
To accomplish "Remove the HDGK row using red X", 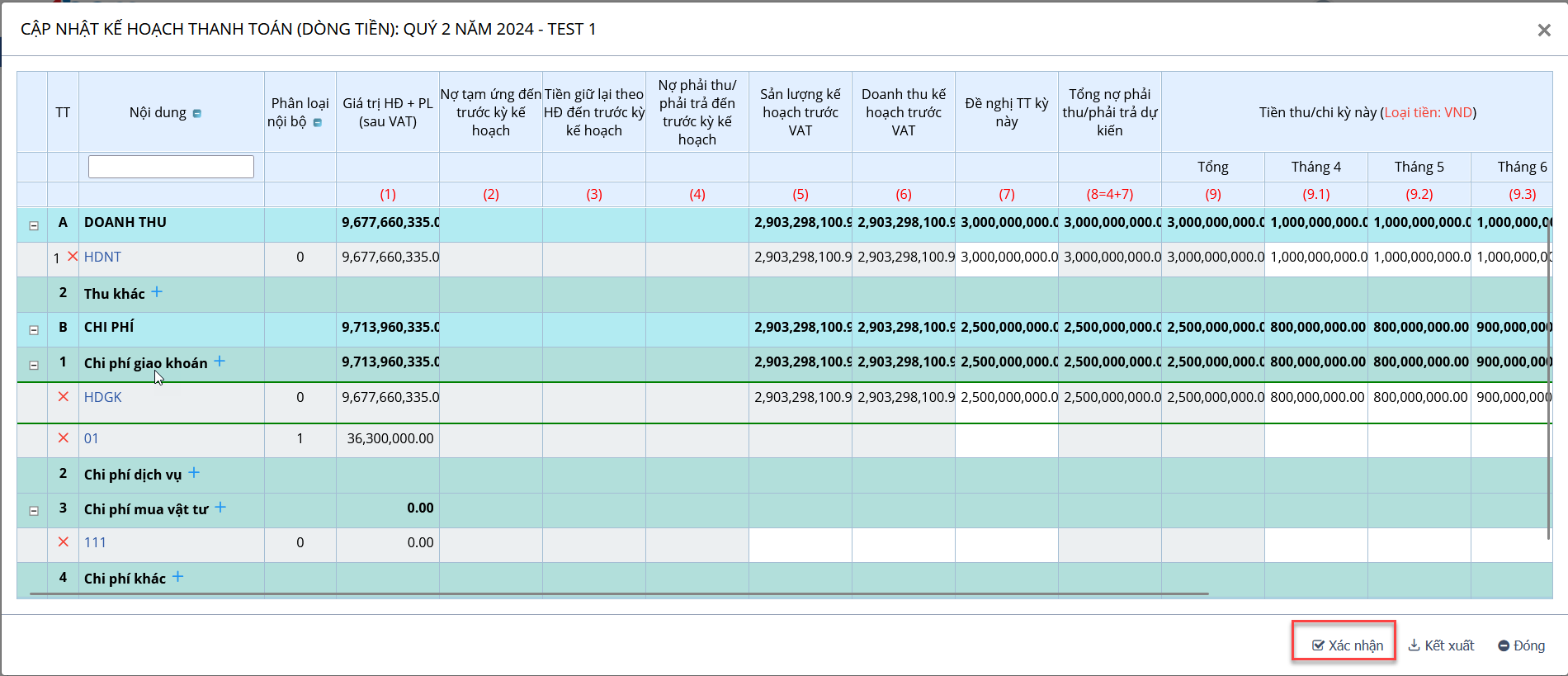I will coord(64,397).
